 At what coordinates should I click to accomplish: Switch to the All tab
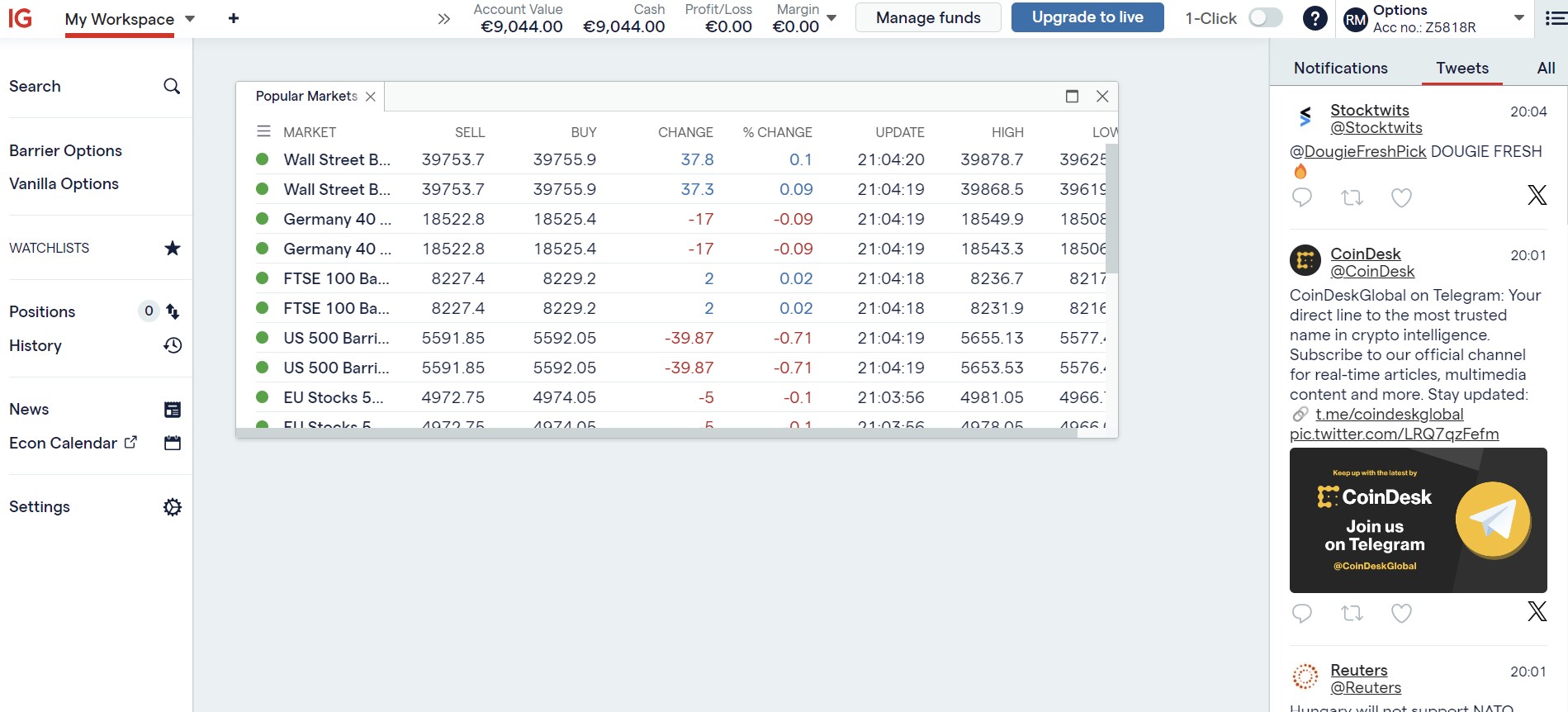[1546, 68]
